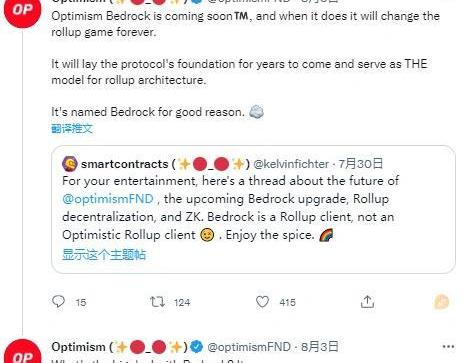Click the bottom Optimism OP avatar
Screen dimensions: 466x363
22,352
